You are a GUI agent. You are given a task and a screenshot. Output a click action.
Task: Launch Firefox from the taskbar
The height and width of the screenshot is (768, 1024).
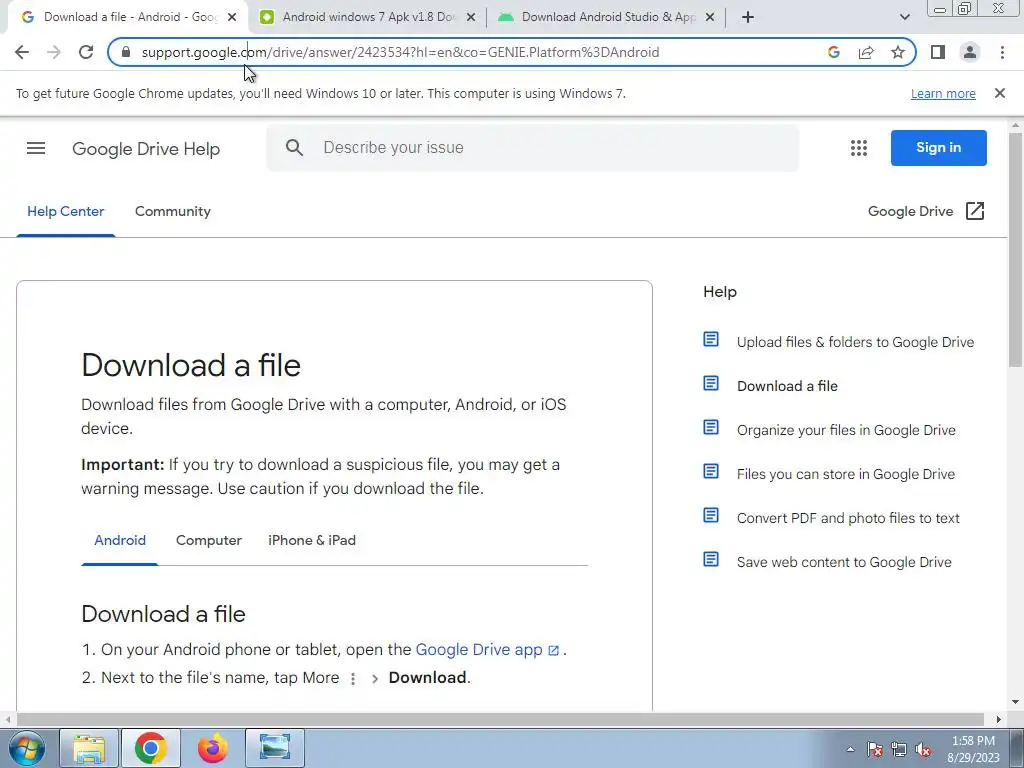click(x=213, y=748)
